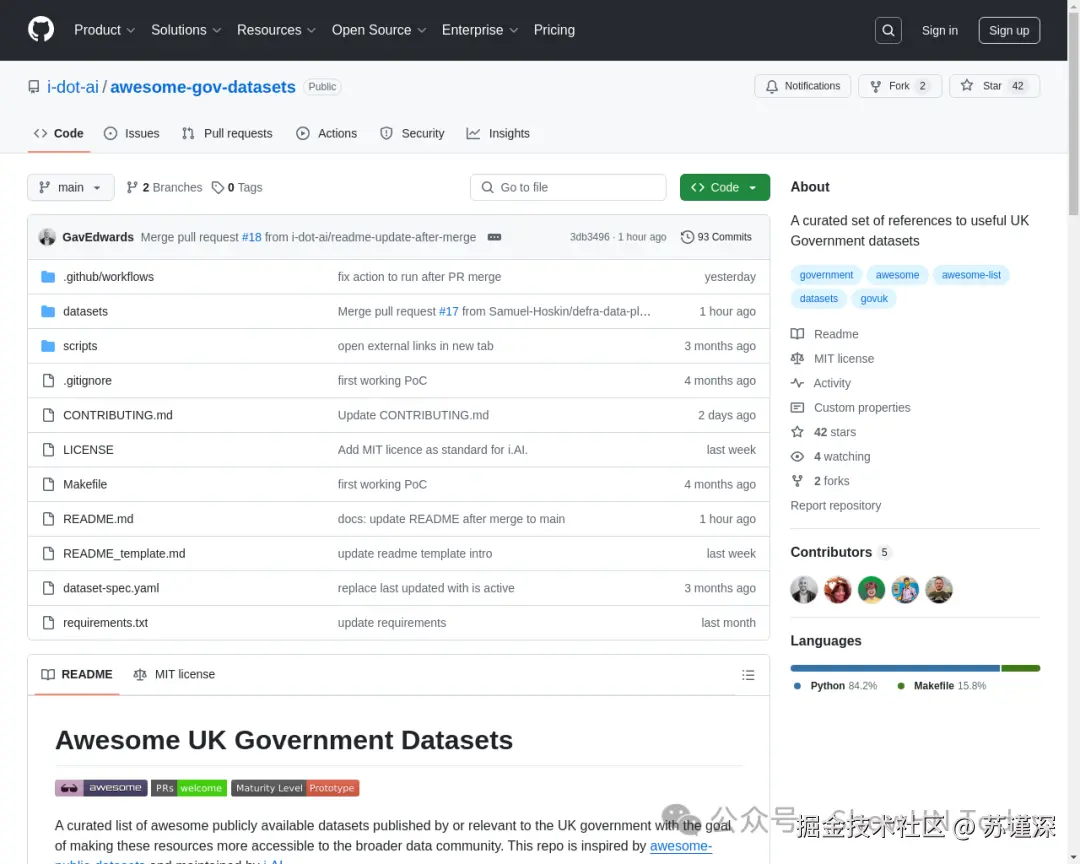1080x864 pixels.
Task: Open the awesome-gov-datasets repository link
Action: (202, 87)
